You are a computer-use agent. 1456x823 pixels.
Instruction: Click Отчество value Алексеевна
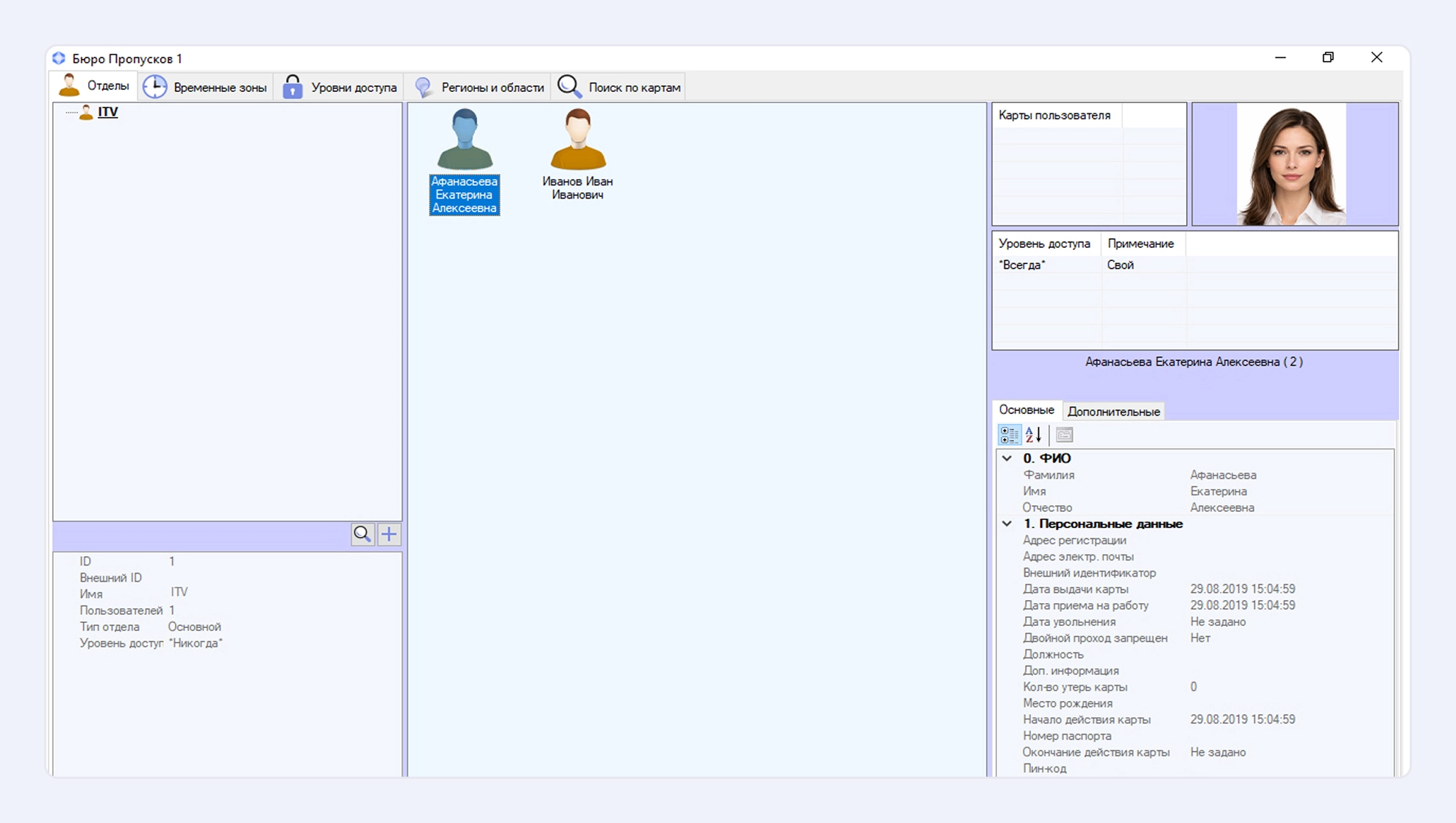tap(1222, 507)
